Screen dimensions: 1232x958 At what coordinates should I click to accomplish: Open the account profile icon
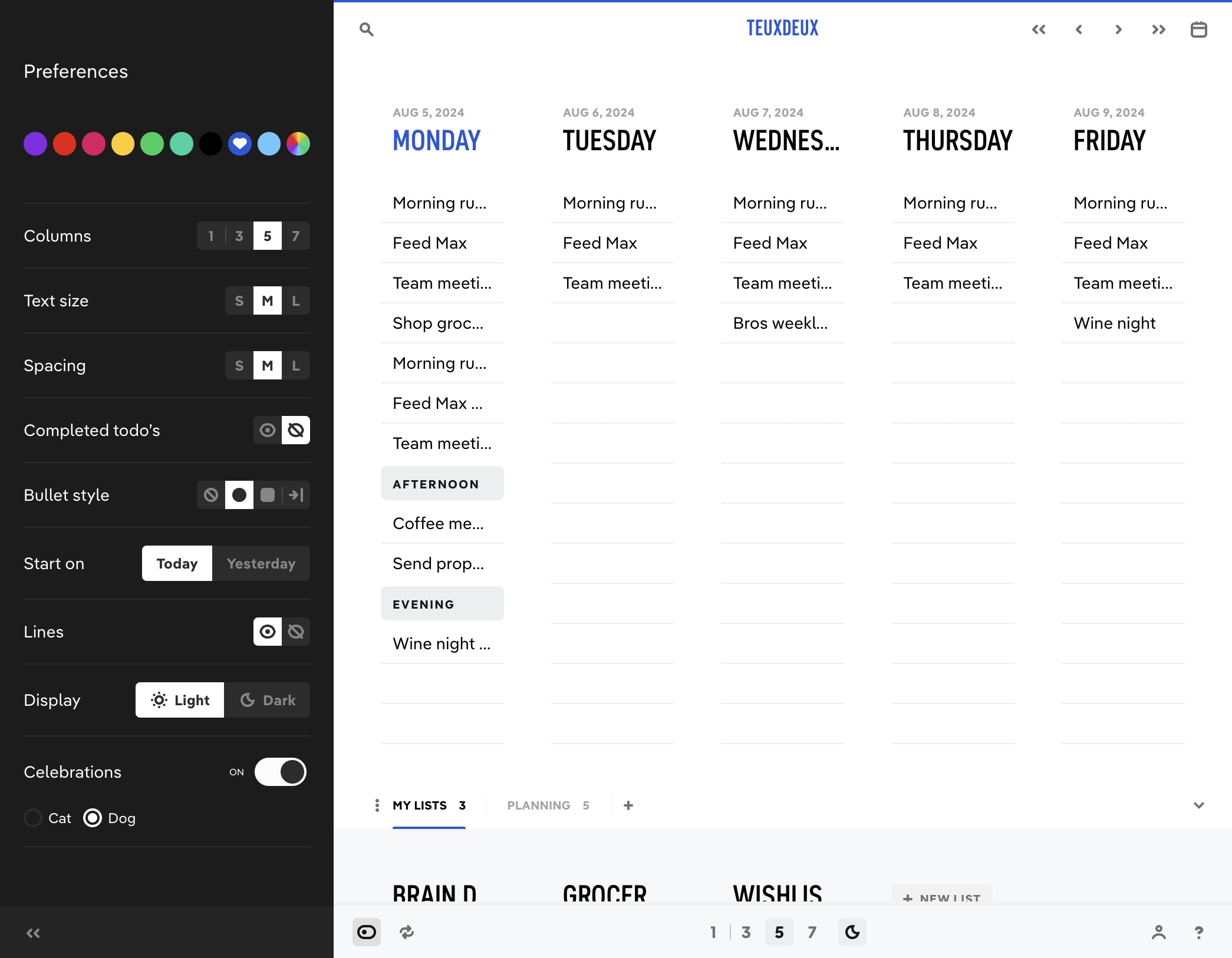(x=1159, y=932)
